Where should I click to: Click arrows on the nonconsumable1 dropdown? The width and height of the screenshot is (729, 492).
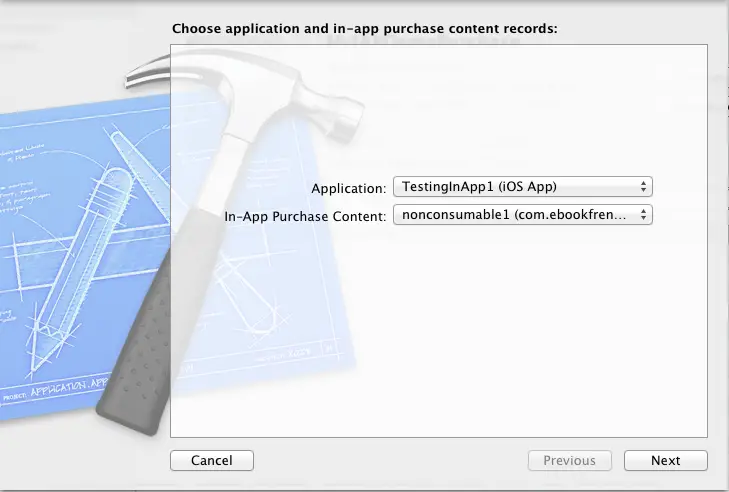[644, 214]
